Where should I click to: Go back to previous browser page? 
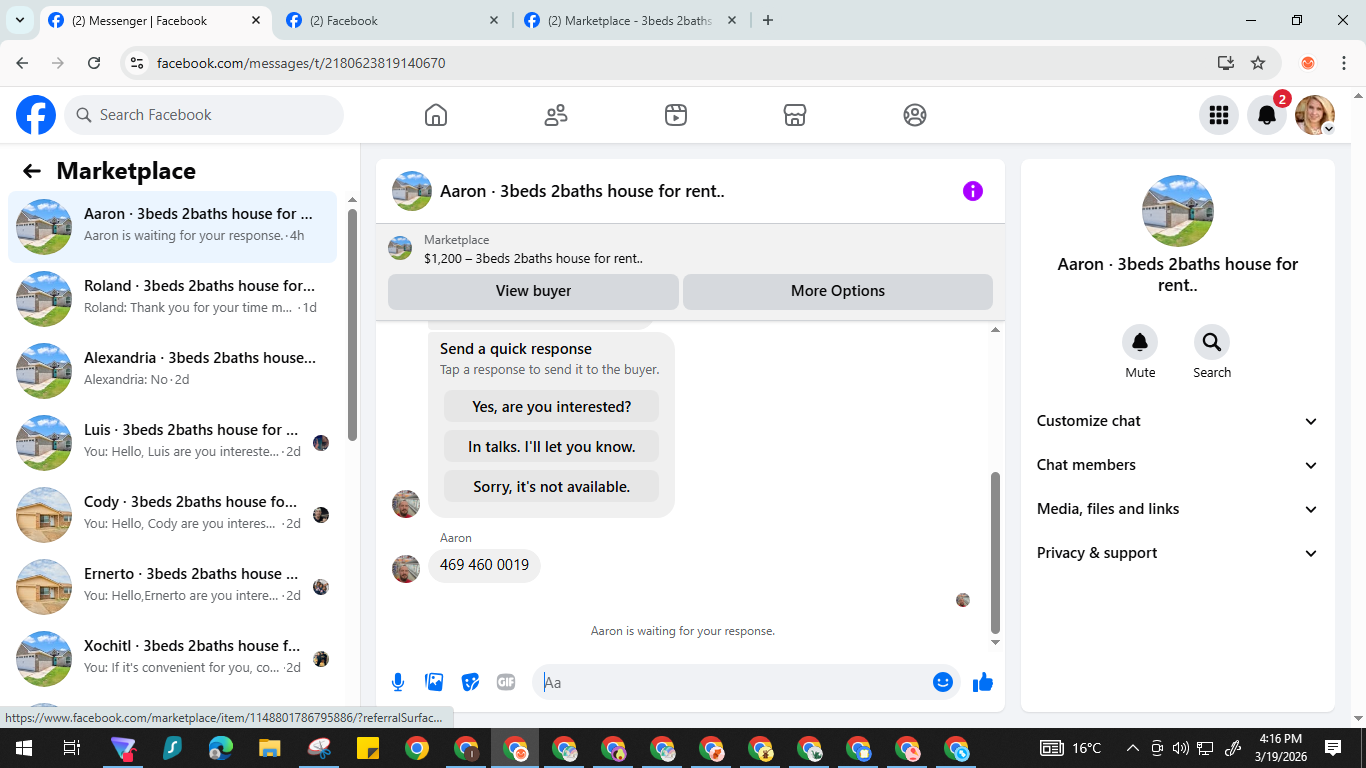pyautogui.click(x=22, y=63)
